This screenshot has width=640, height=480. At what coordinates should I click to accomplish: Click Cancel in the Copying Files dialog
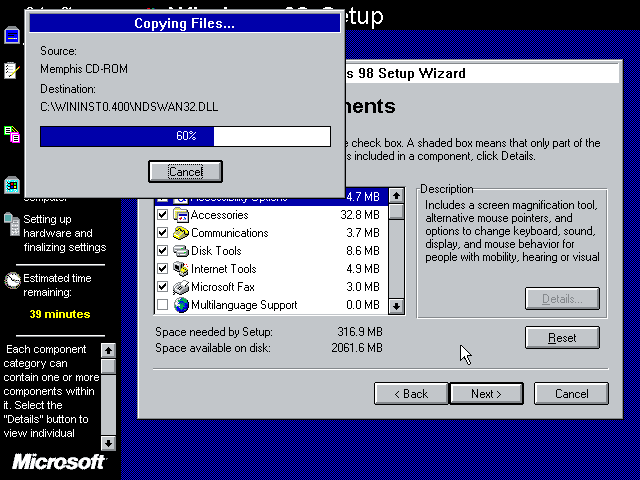point(185,171)
